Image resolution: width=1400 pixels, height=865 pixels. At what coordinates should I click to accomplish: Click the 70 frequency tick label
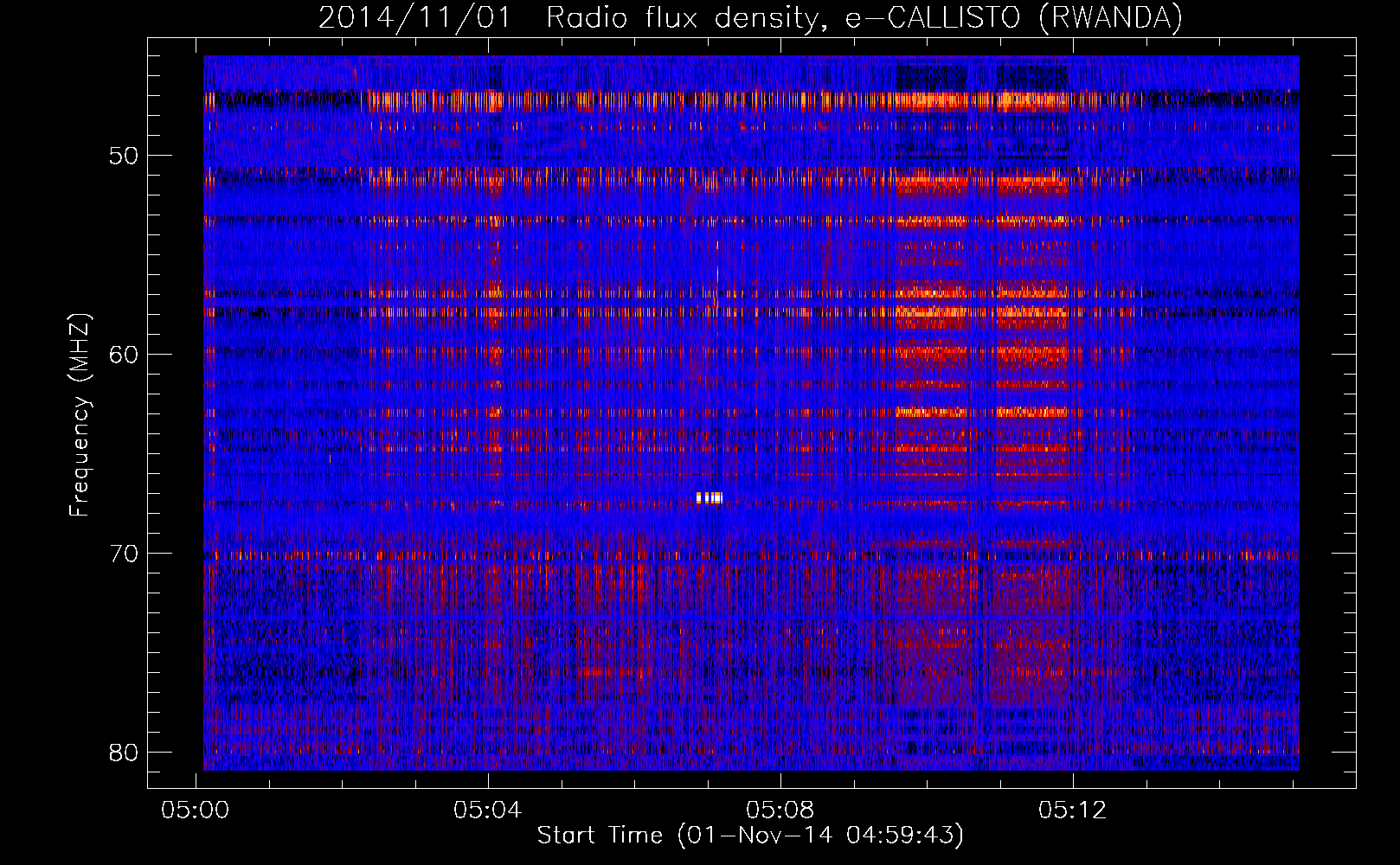click(x=124, y=554)
